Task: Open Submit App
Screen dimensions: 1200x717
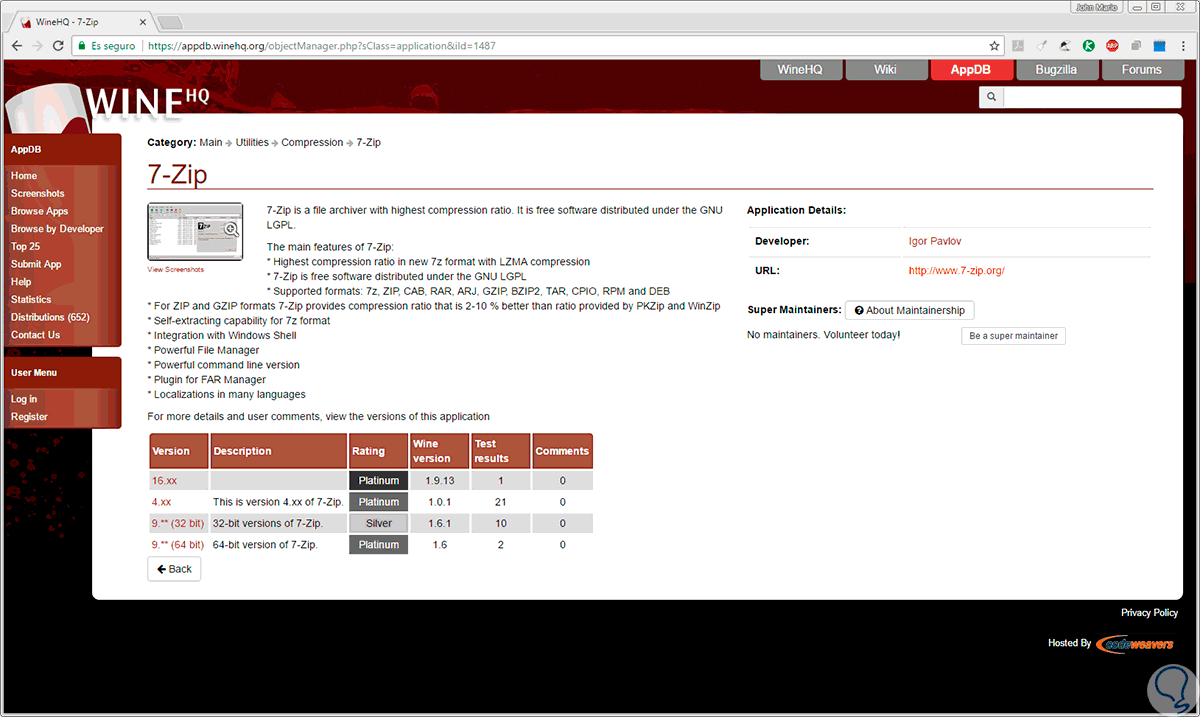Action: pyautogui.click(x=36, y=265)
